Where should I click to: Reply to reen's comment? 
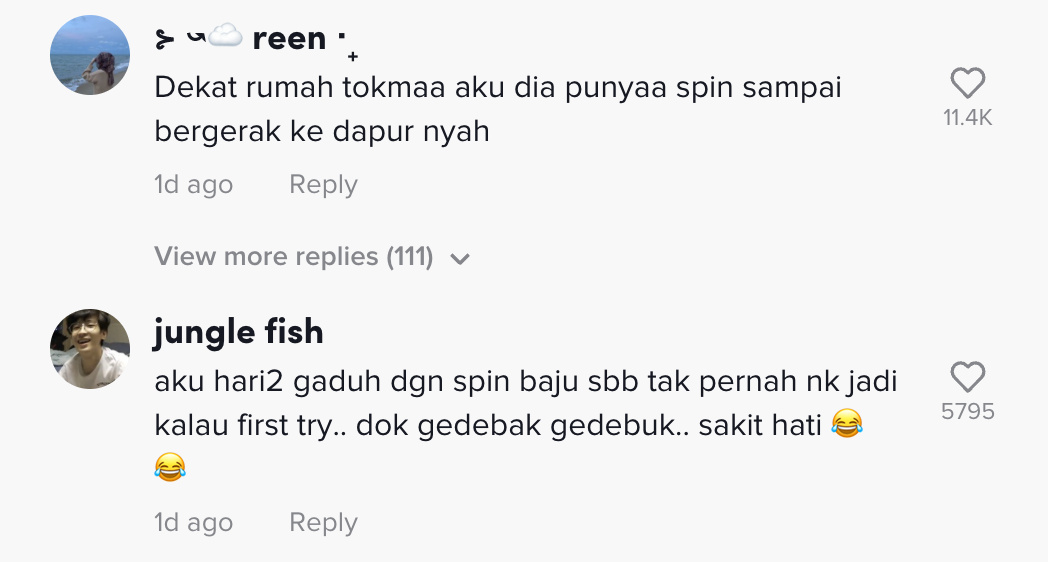(x=323, y=185)
